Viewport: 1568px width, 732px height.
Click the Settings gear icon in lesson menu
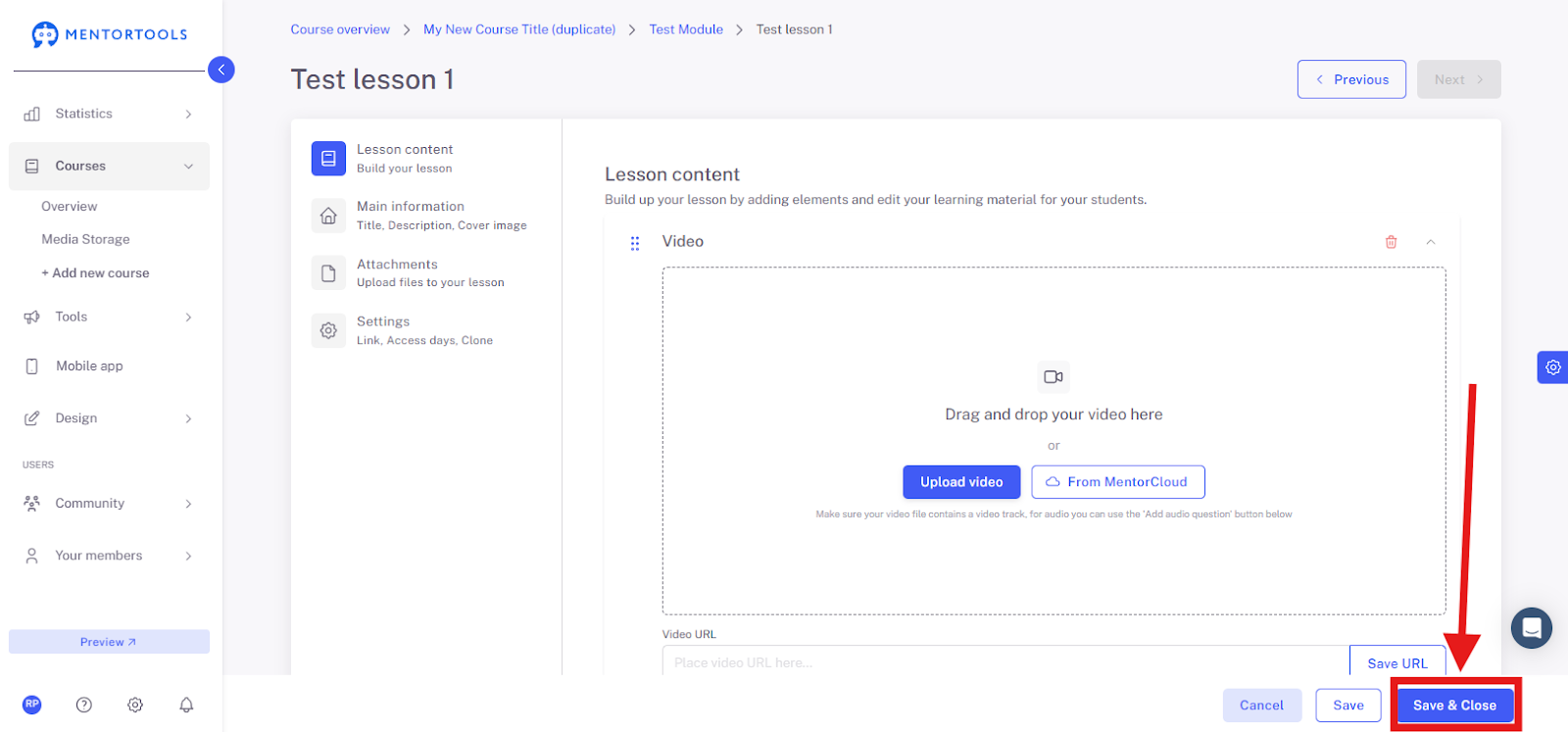point(328,331)
